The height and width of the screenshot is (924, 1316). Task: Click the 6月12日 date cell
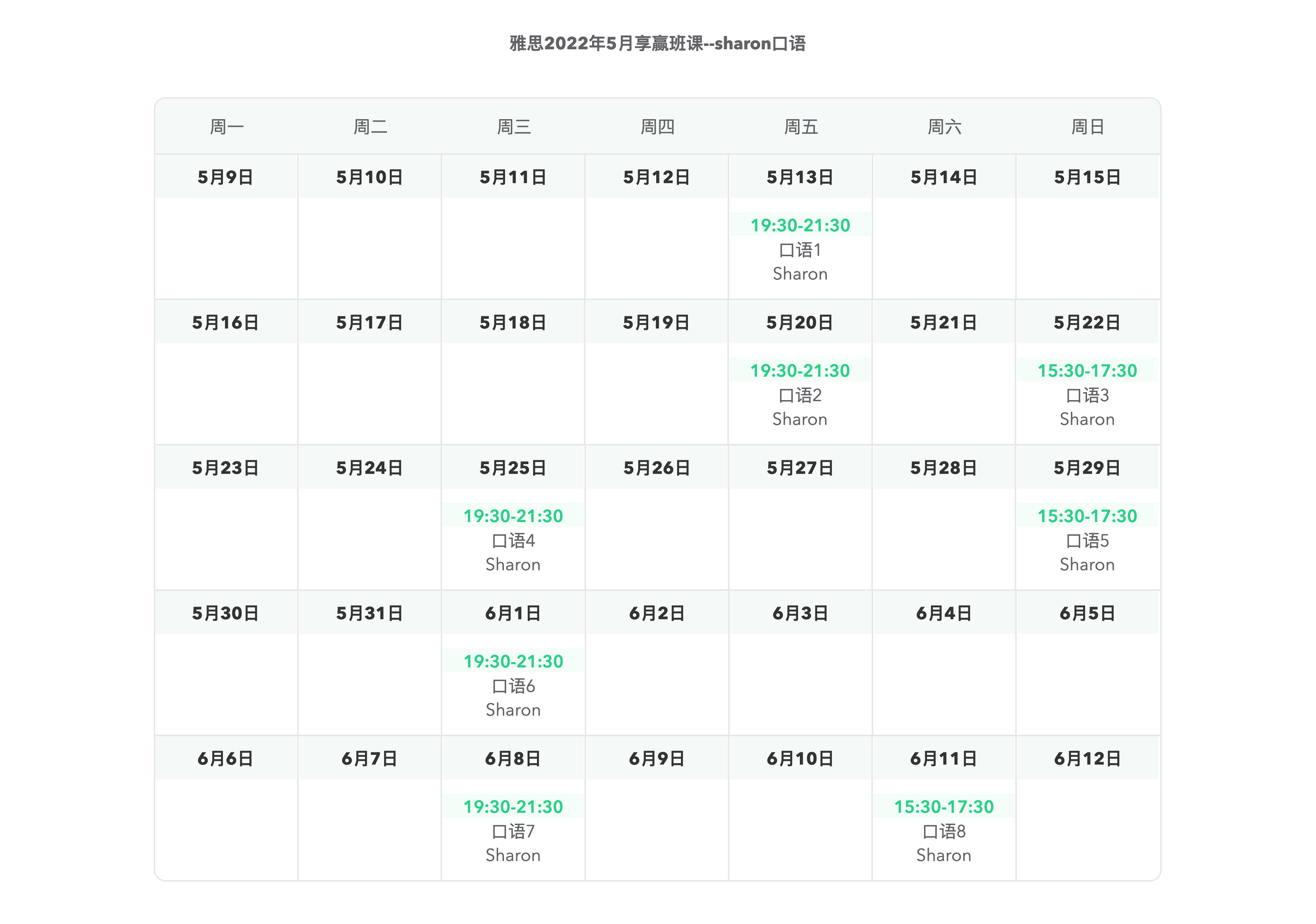click(x=1087, y=758)
